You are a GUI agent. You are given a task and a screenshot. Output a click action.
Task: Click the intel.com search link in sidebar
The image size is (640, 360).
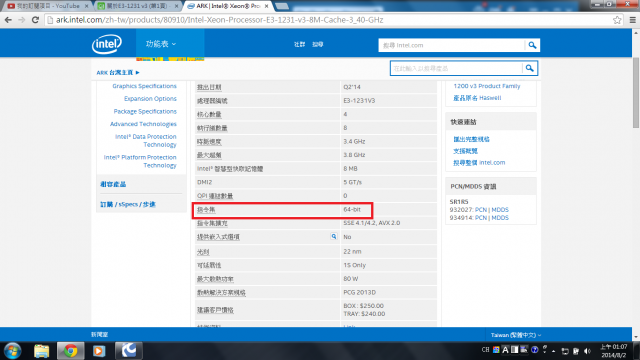tap(479, 162)
